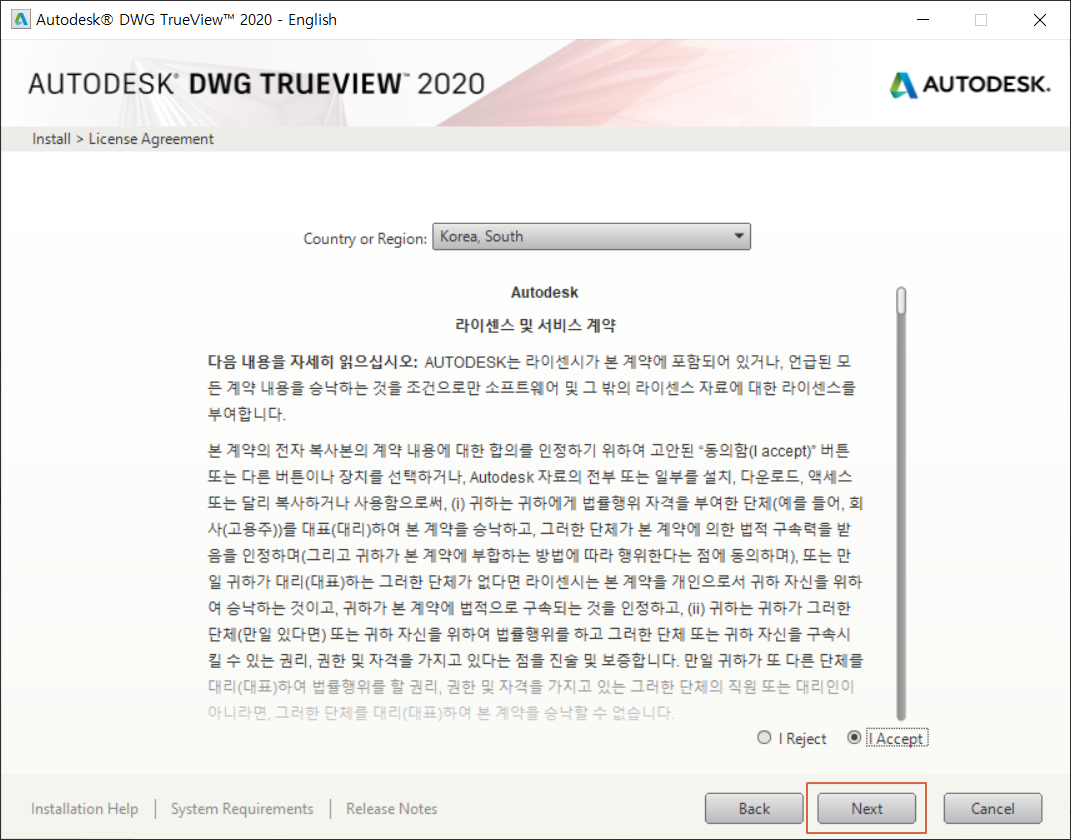
Task: Select the I Reject radio button
Action: 764,738
